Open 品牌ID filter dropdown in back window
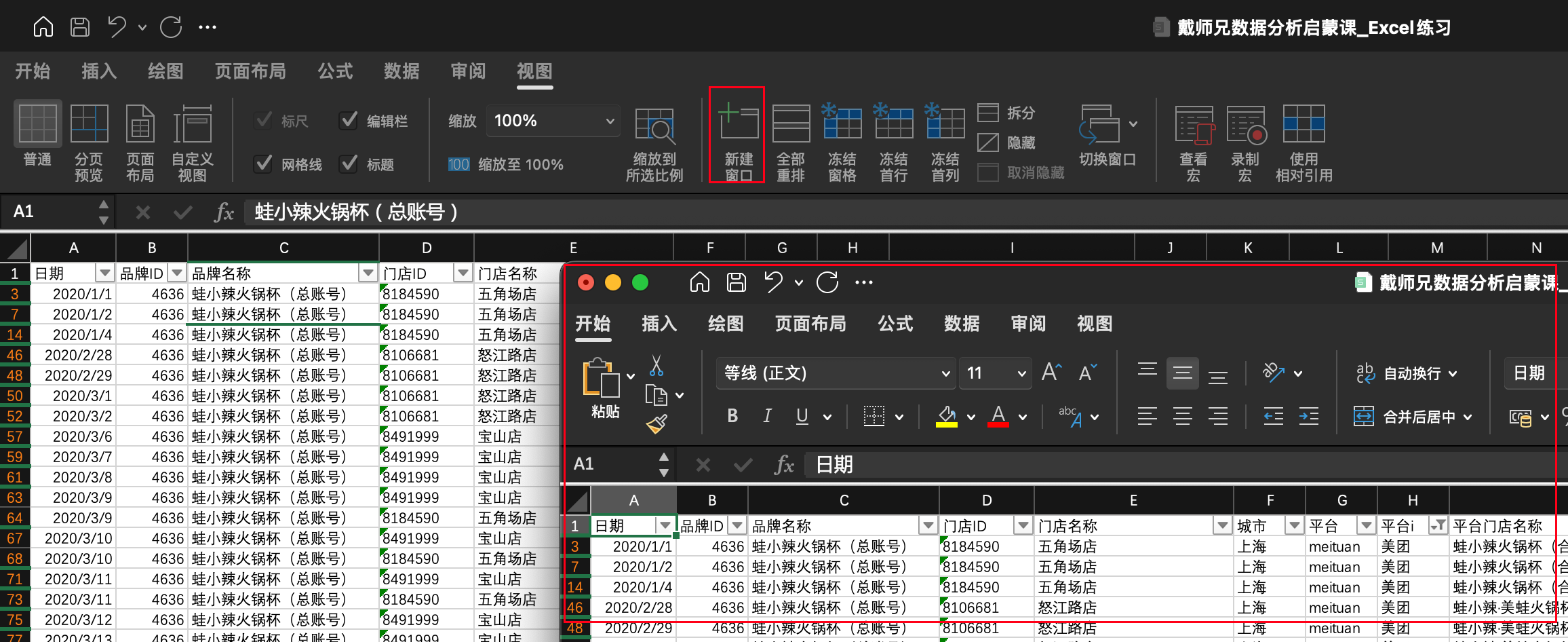 click(x=177, y=273)
